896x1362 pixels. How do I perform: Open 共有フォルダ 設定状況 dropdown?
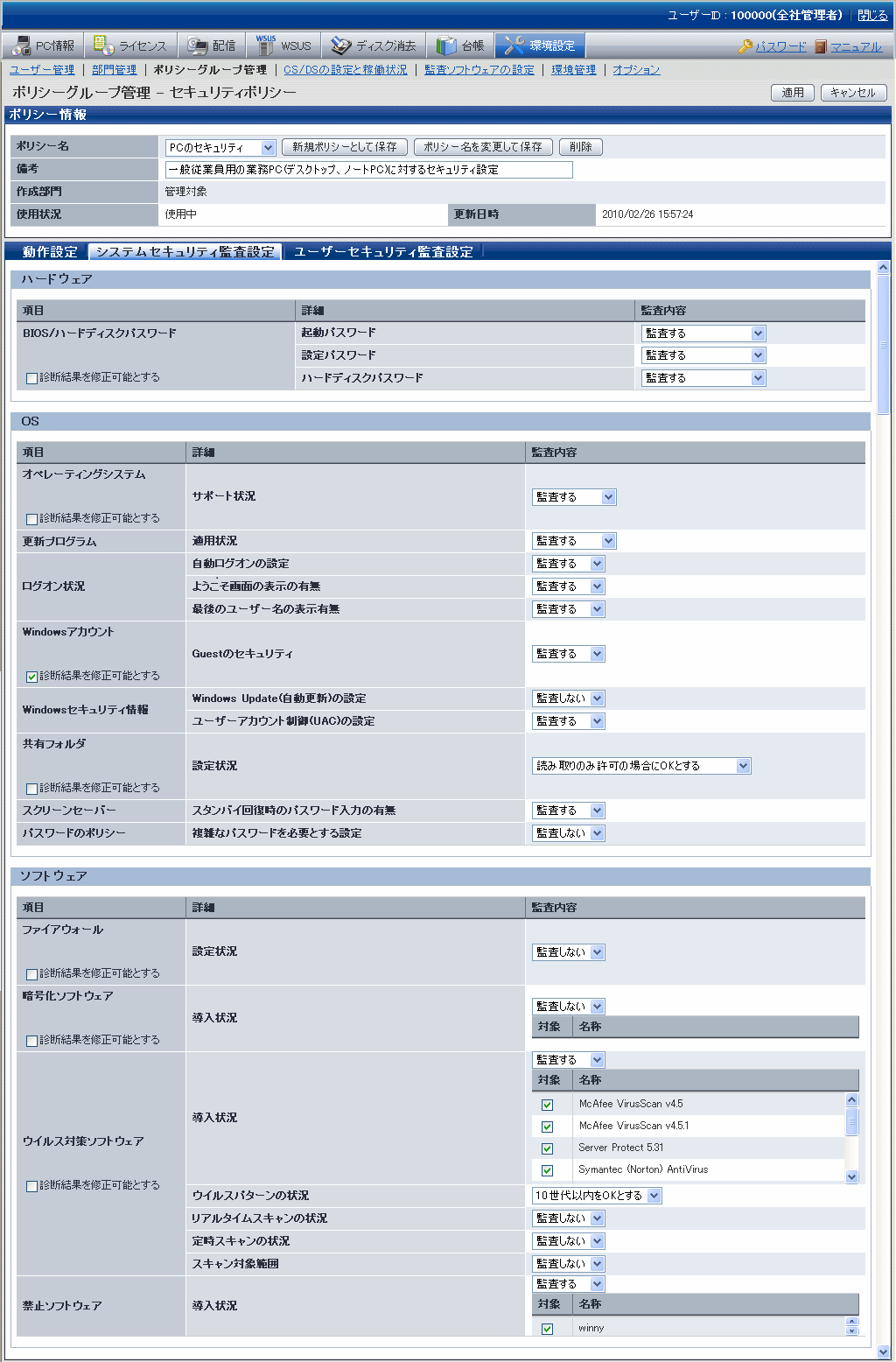[641, 766]
